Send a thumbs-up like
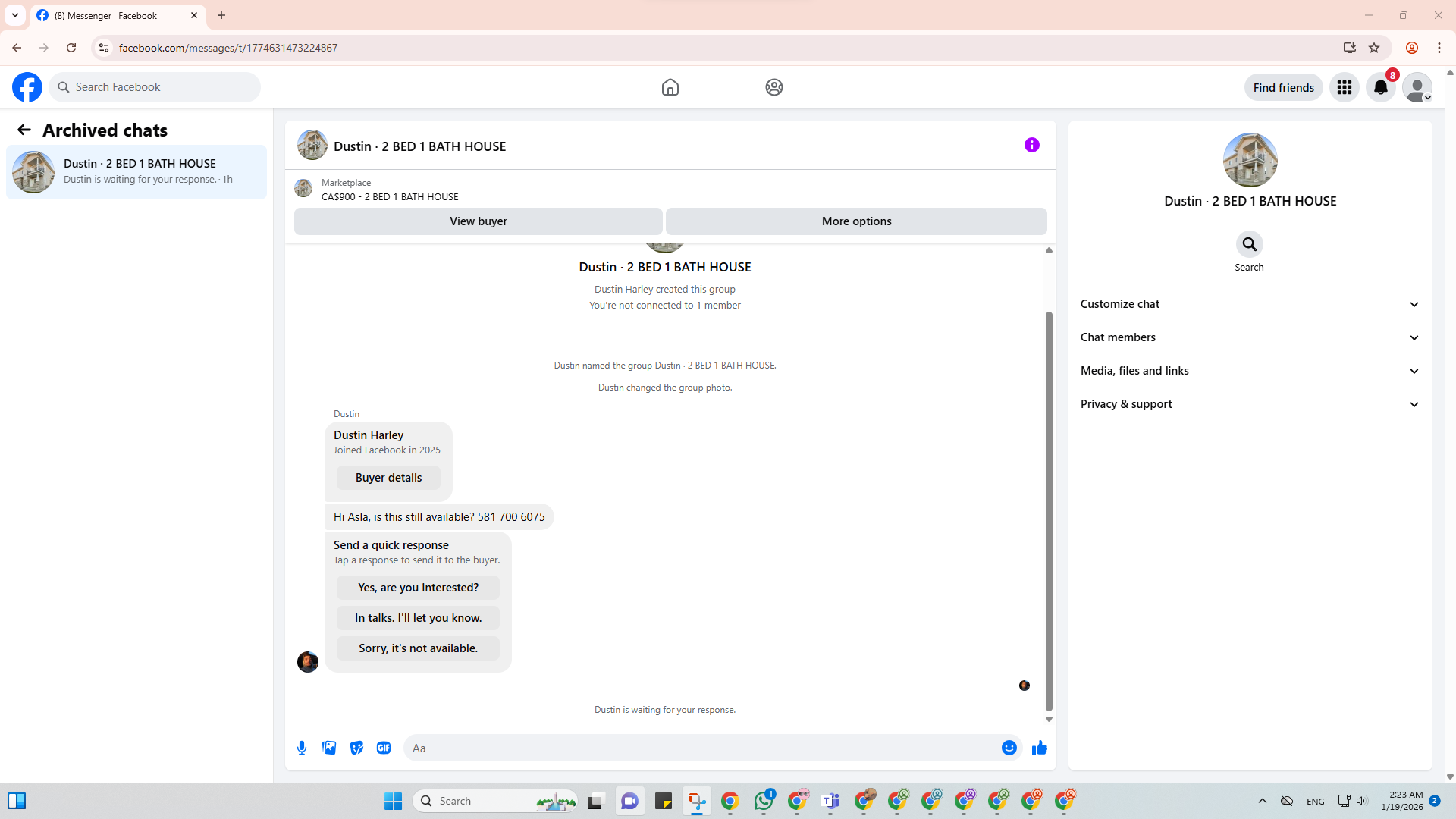This screenshot has width=1456, height=819. pos(1040,748)
